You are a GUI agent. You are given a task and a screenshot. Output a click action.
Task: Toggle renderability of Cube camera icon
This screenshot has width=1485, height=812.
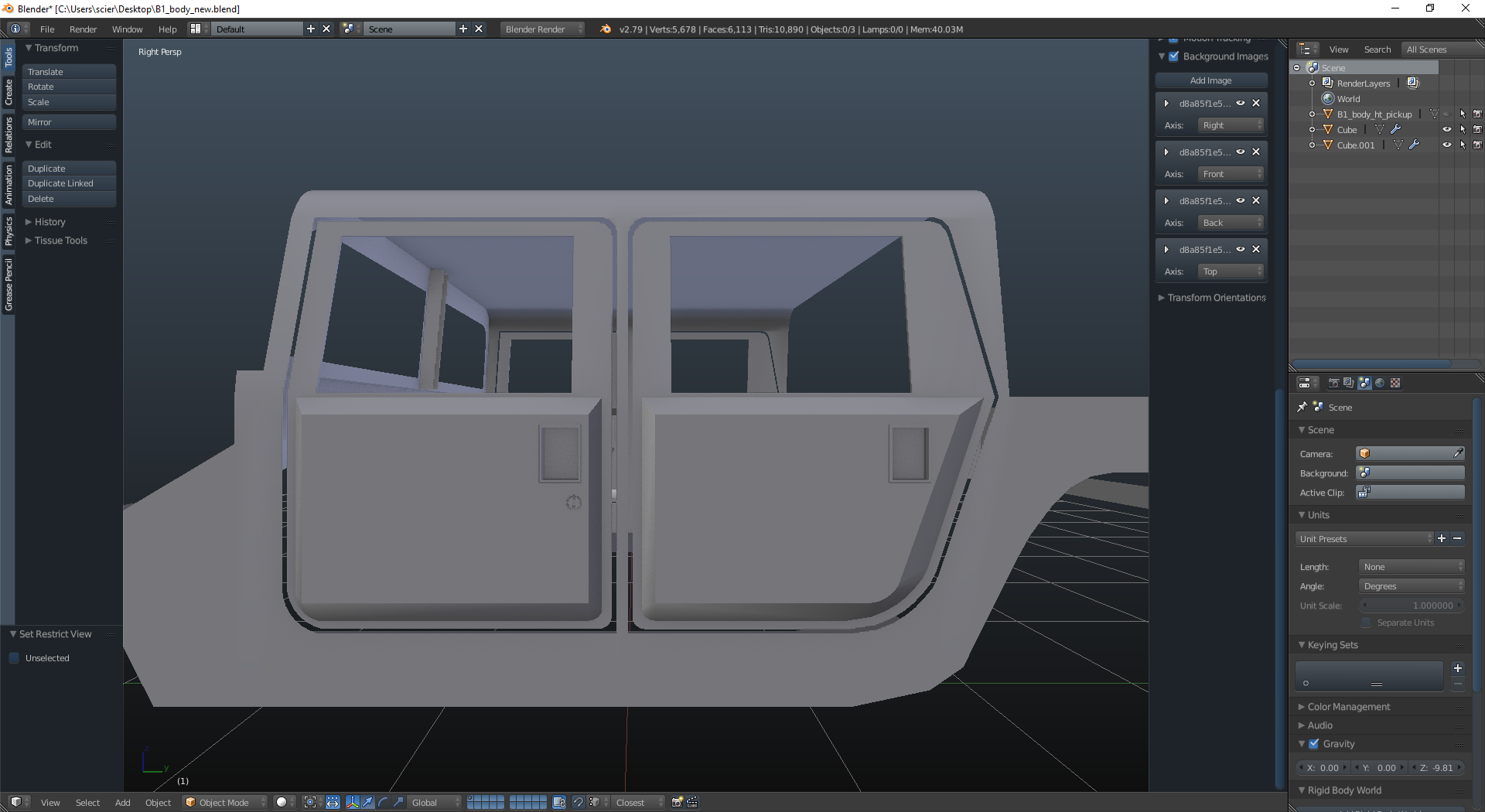coord(1477,129)
